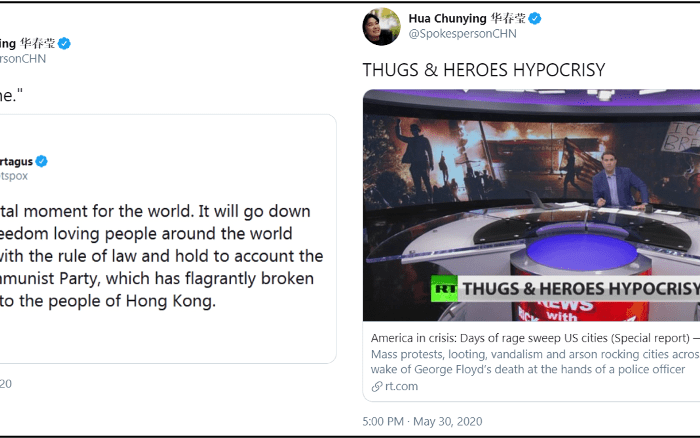
Task: Click the verified badge next to Ortagus name
Action: pos(42,161)
